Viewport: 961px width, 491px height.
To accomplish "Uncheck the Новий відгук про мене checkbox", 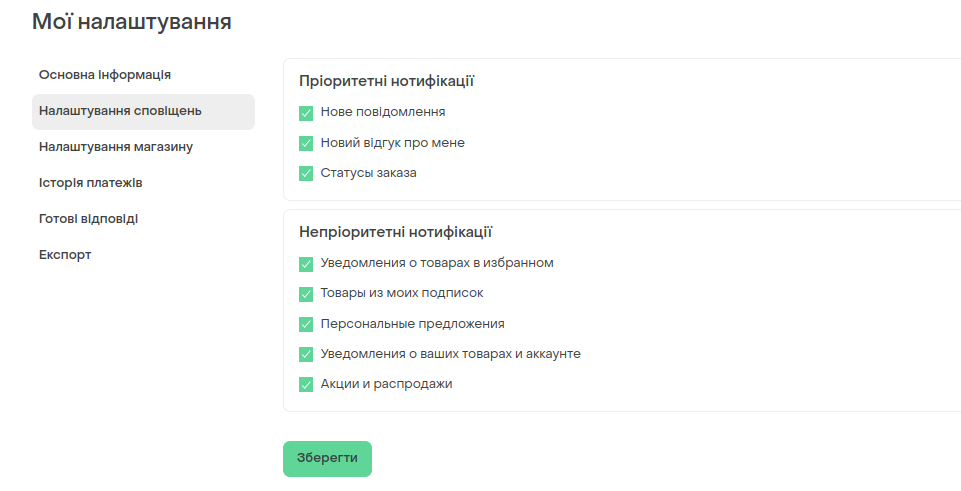I will [x=306, y=143].
